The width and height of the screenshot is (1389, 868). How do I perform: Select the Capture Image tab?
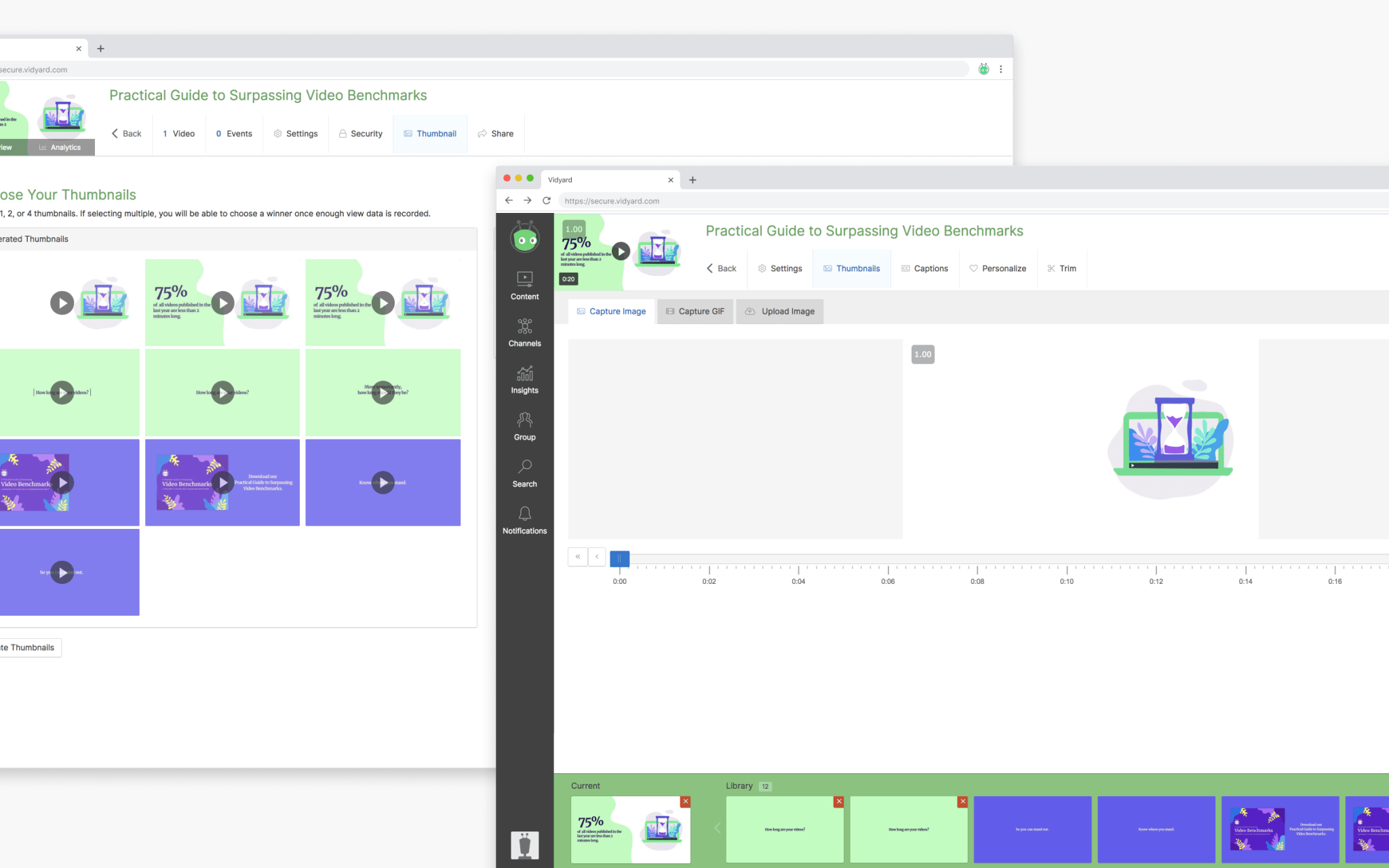click(x=611, y=311)
